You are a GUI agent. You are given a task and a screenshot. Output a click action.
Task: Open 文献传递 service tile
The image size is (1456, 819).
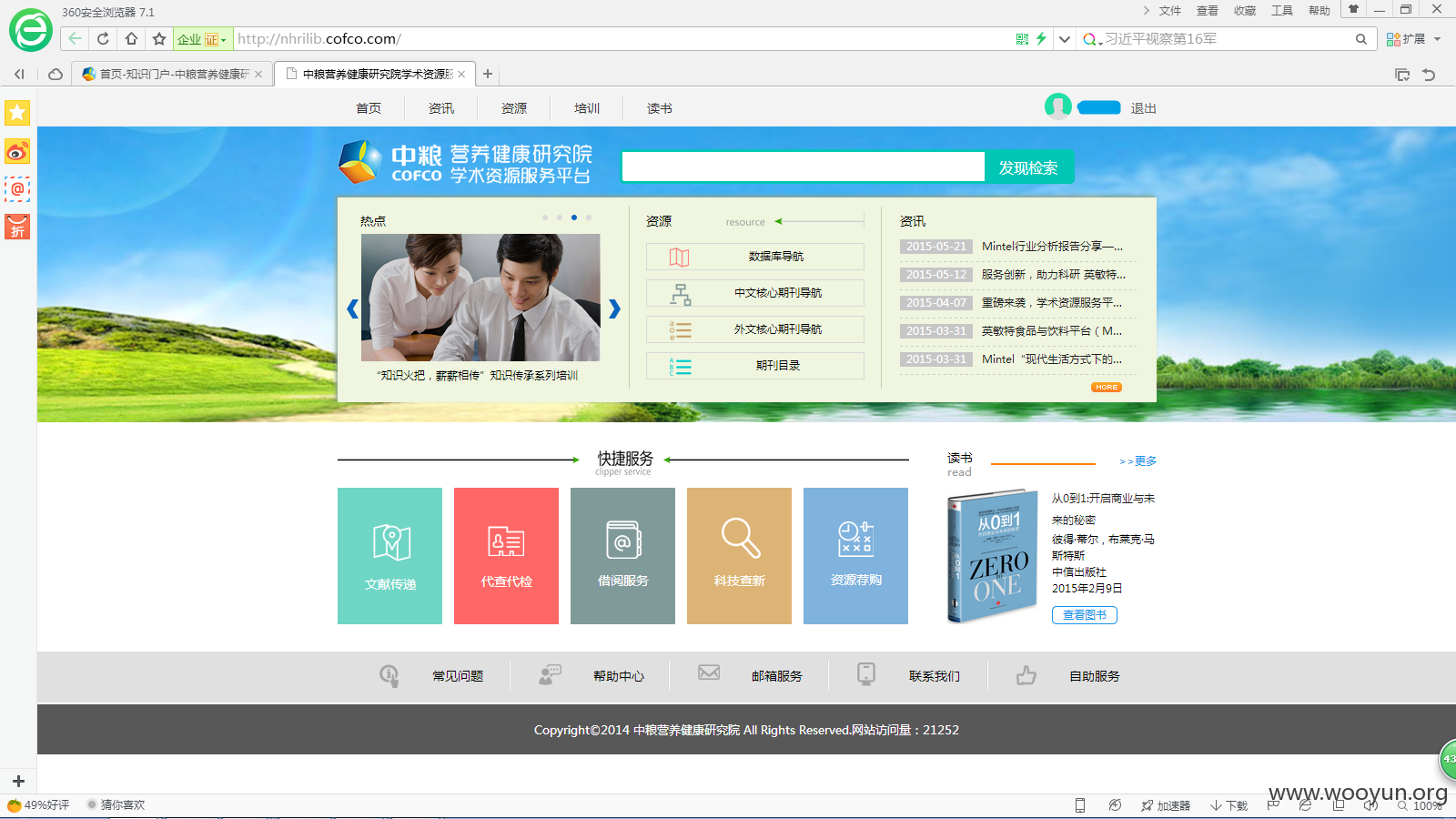point(389,556)
